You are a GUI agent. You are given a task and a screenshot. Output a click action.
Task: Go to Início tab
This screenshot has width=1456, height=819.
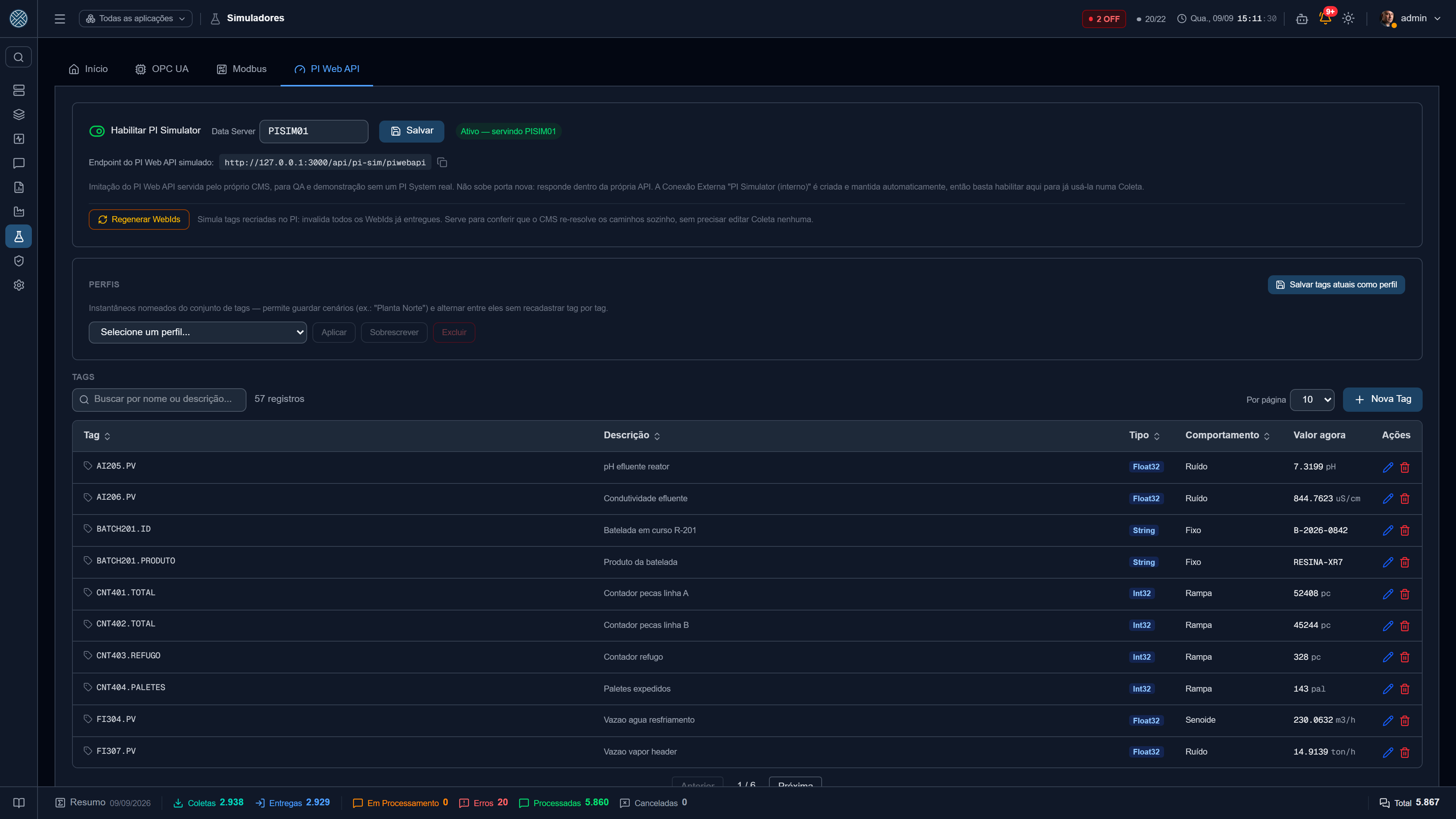88,69
